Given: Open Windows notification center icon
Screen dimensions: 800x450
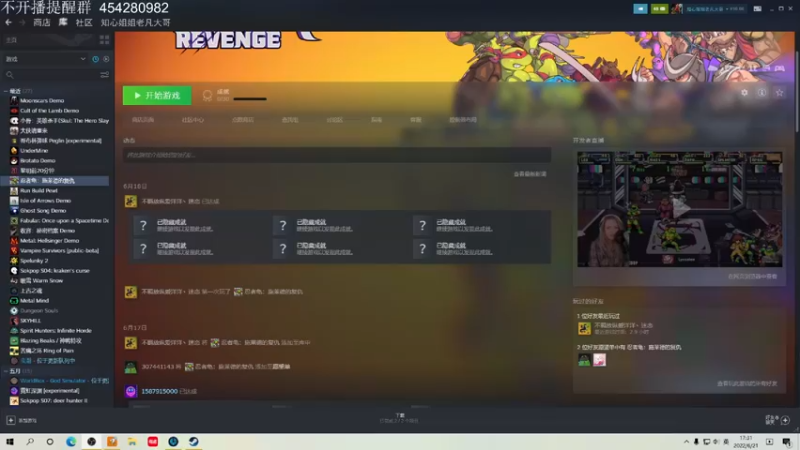Looking at the screenshot, I should (x=786, y=442).
